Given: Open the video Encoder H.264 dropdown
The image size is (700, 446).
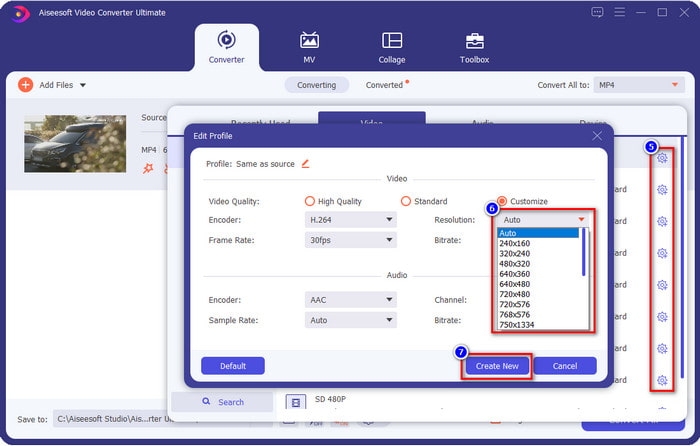Looking at the screenshot, I should pyautogui.click(x=350, y=220).
